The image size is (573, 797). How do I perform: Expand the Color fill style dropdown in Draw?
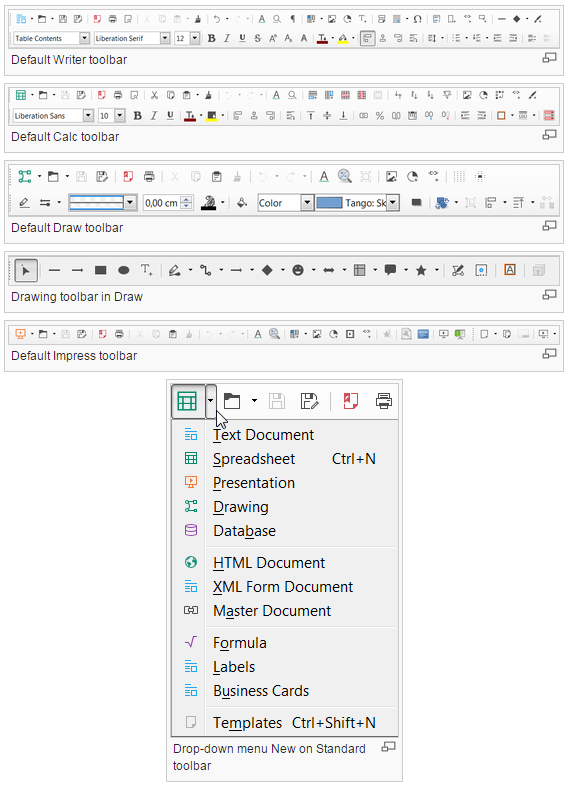307,203
